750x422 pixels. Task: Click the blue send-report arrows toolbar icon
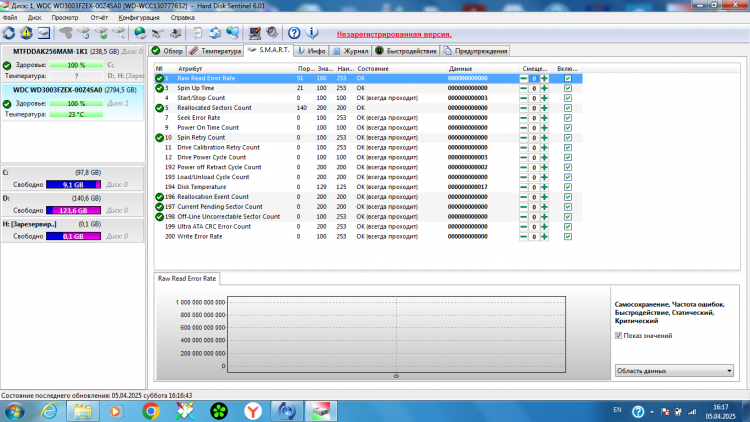point(215,33)
